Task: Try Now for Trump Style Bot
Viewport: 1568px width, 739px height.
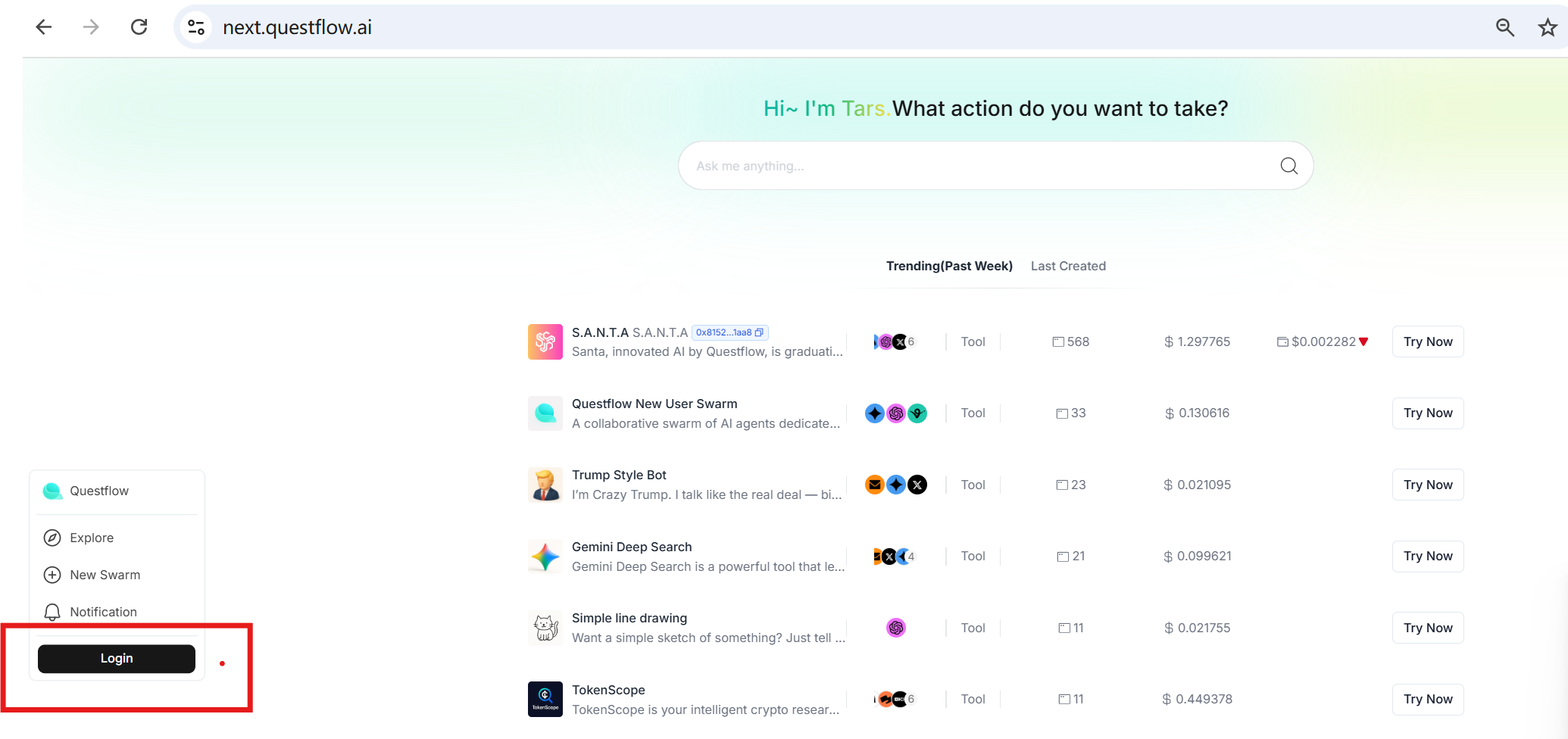Action: point(1428,485)
